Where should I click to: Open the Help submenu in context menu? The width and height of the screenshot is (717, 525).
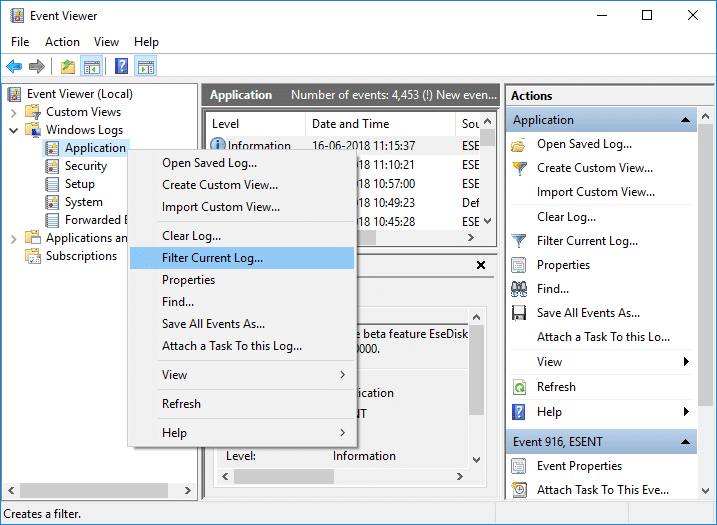coord(242,433)
